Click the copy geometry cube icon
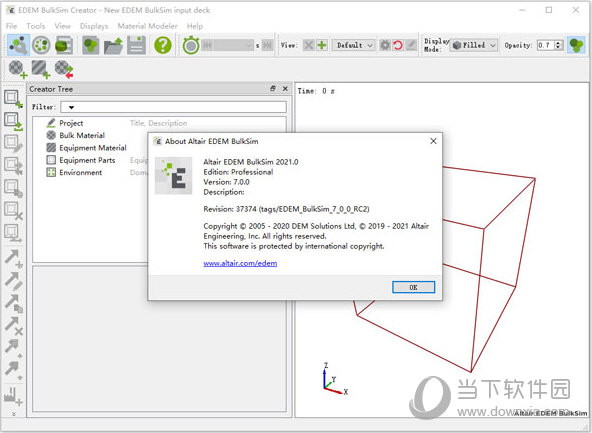The image size is (592, 433). point(13,188)
